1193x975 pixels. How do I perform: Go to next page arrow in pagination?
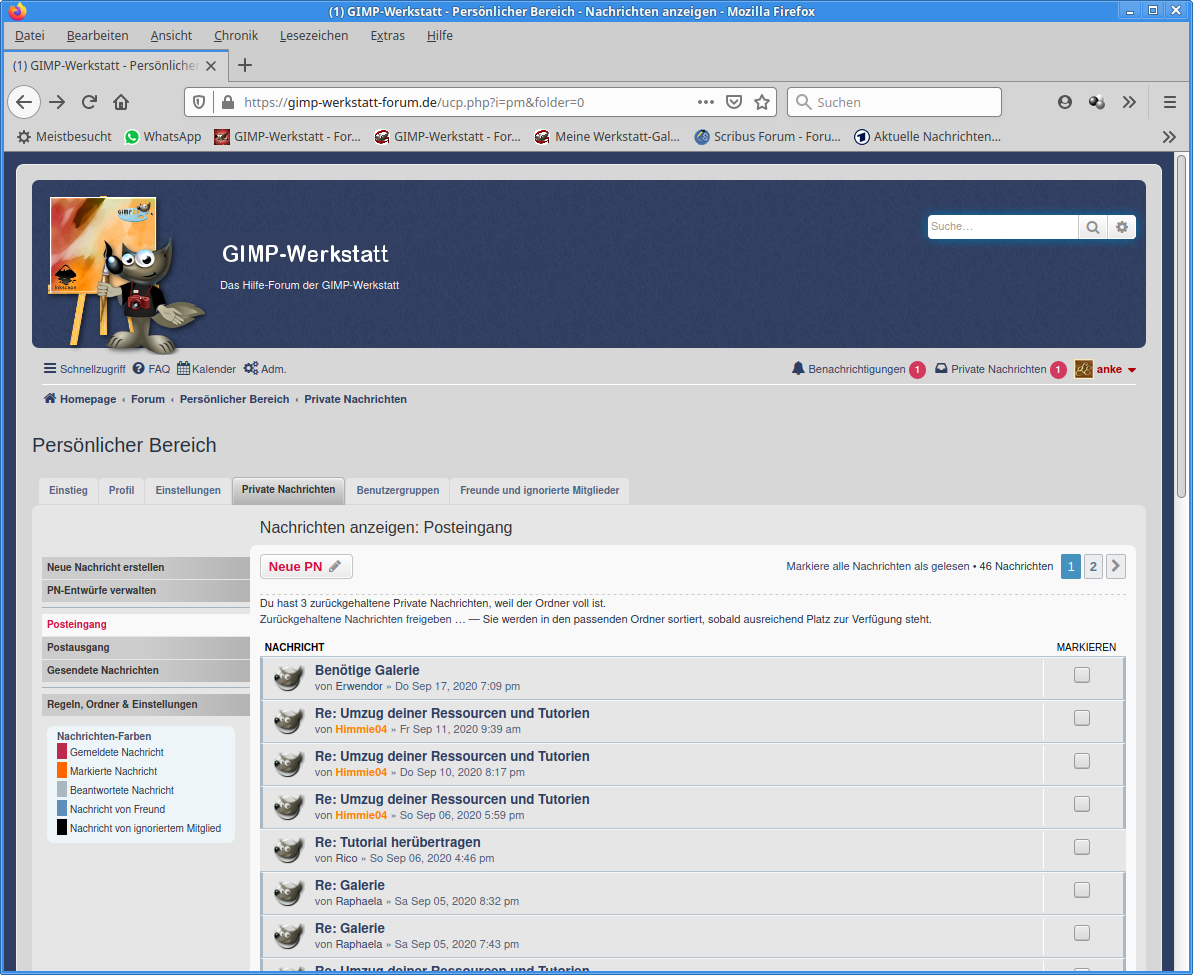[1115, 566]
